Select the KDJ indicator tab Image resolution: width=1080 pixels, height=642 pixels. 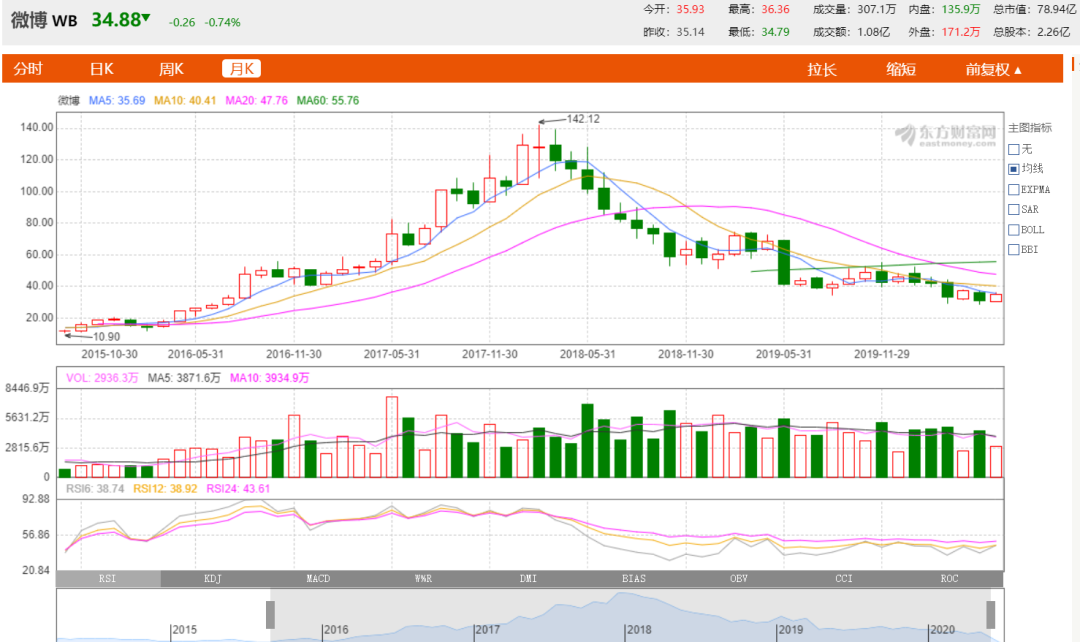(x=213, y=579)
